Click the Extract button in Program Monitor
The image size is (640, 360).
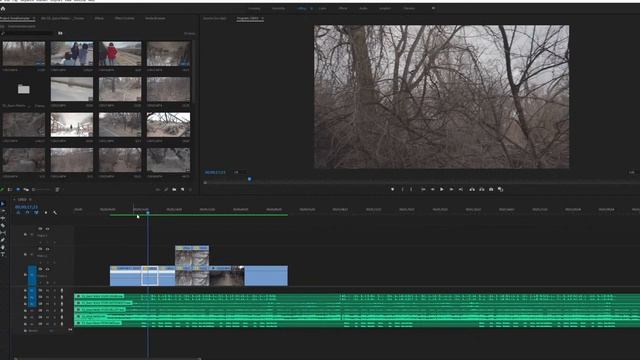482,189
